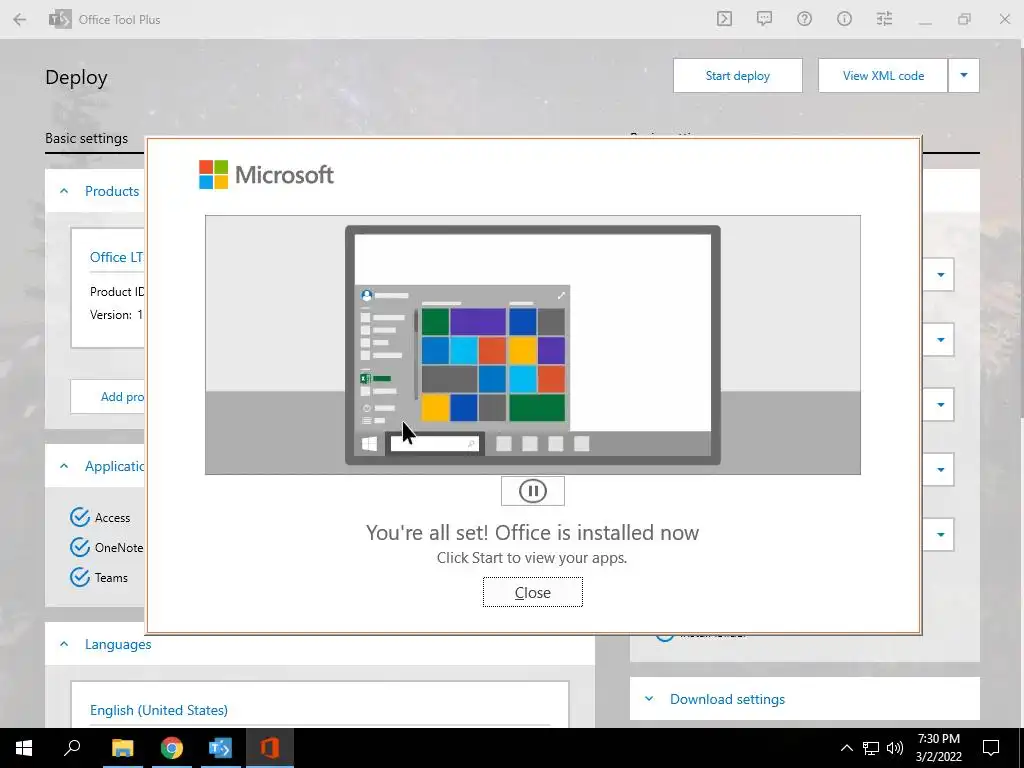Click the Office LTSC product link

tap(116, 257)
